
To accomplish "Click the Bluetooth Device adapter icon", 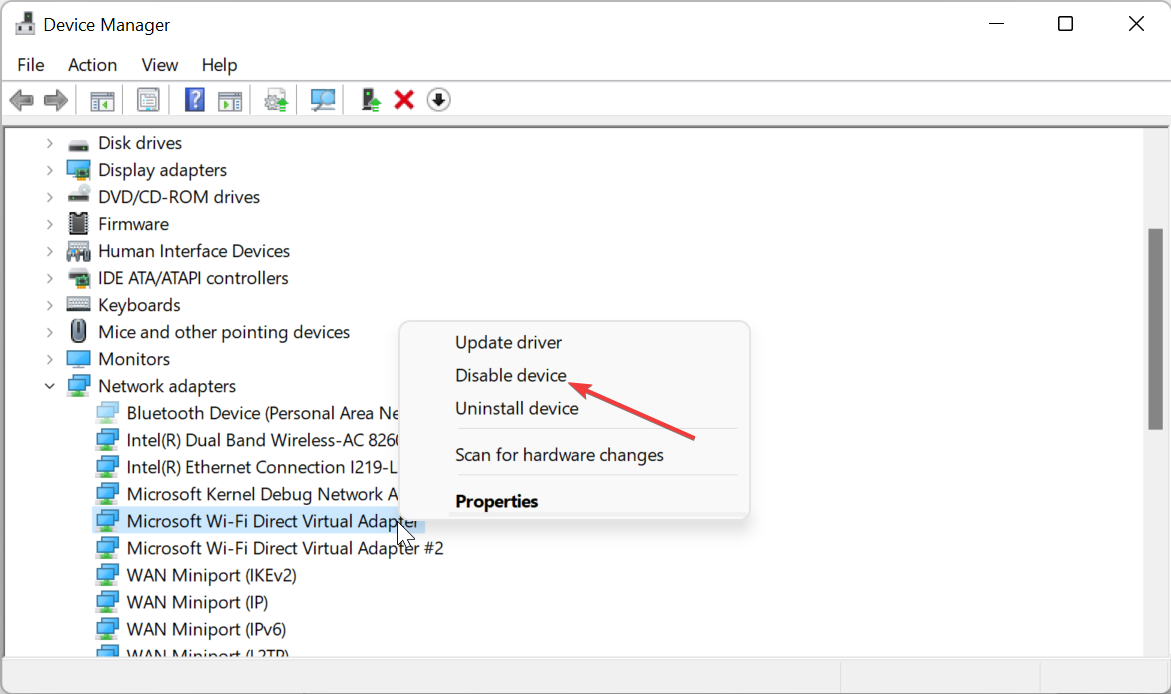I will pos(107,413).
